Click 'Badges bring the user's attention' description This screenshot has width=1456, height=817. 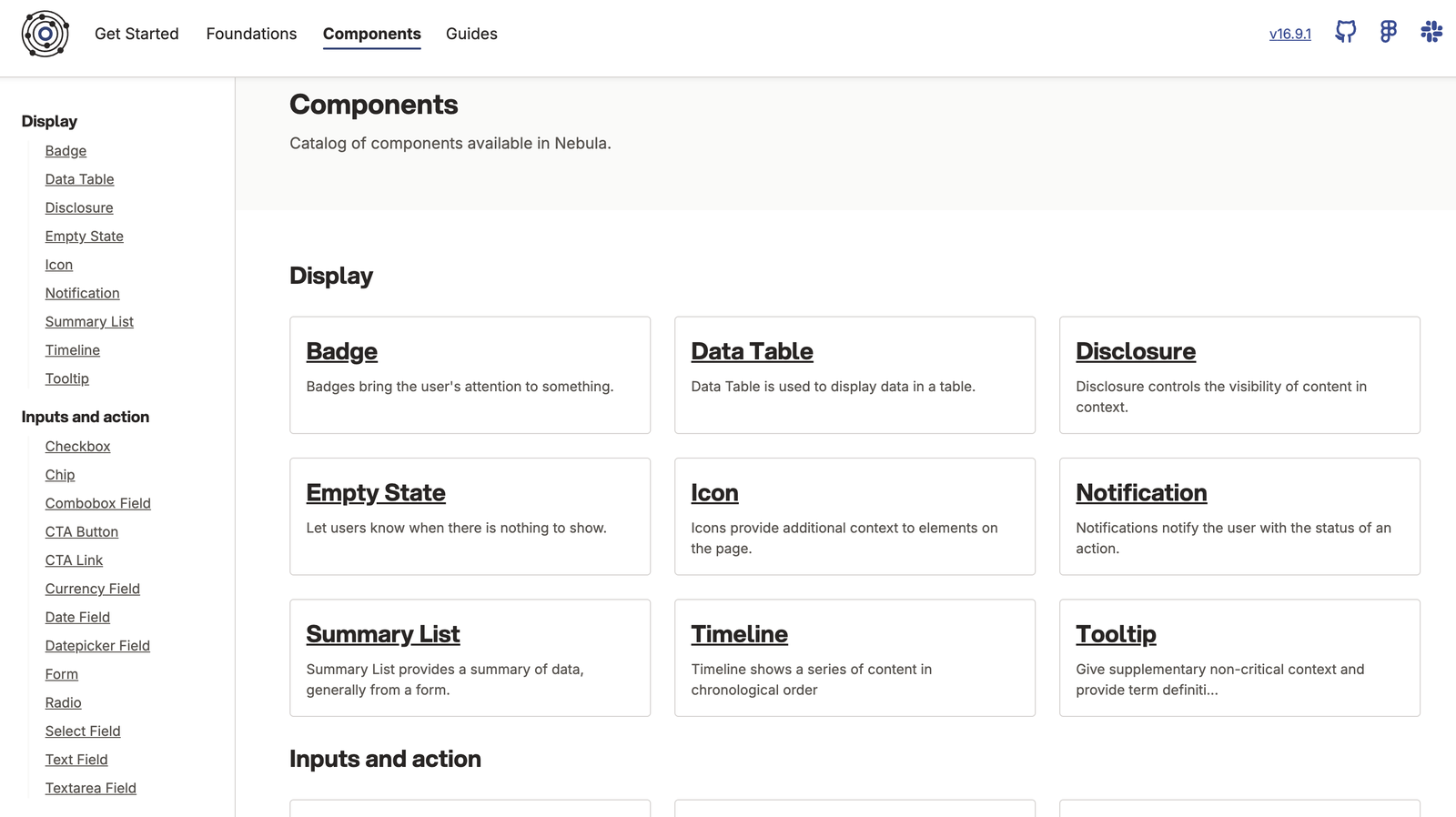coord(460,387)
